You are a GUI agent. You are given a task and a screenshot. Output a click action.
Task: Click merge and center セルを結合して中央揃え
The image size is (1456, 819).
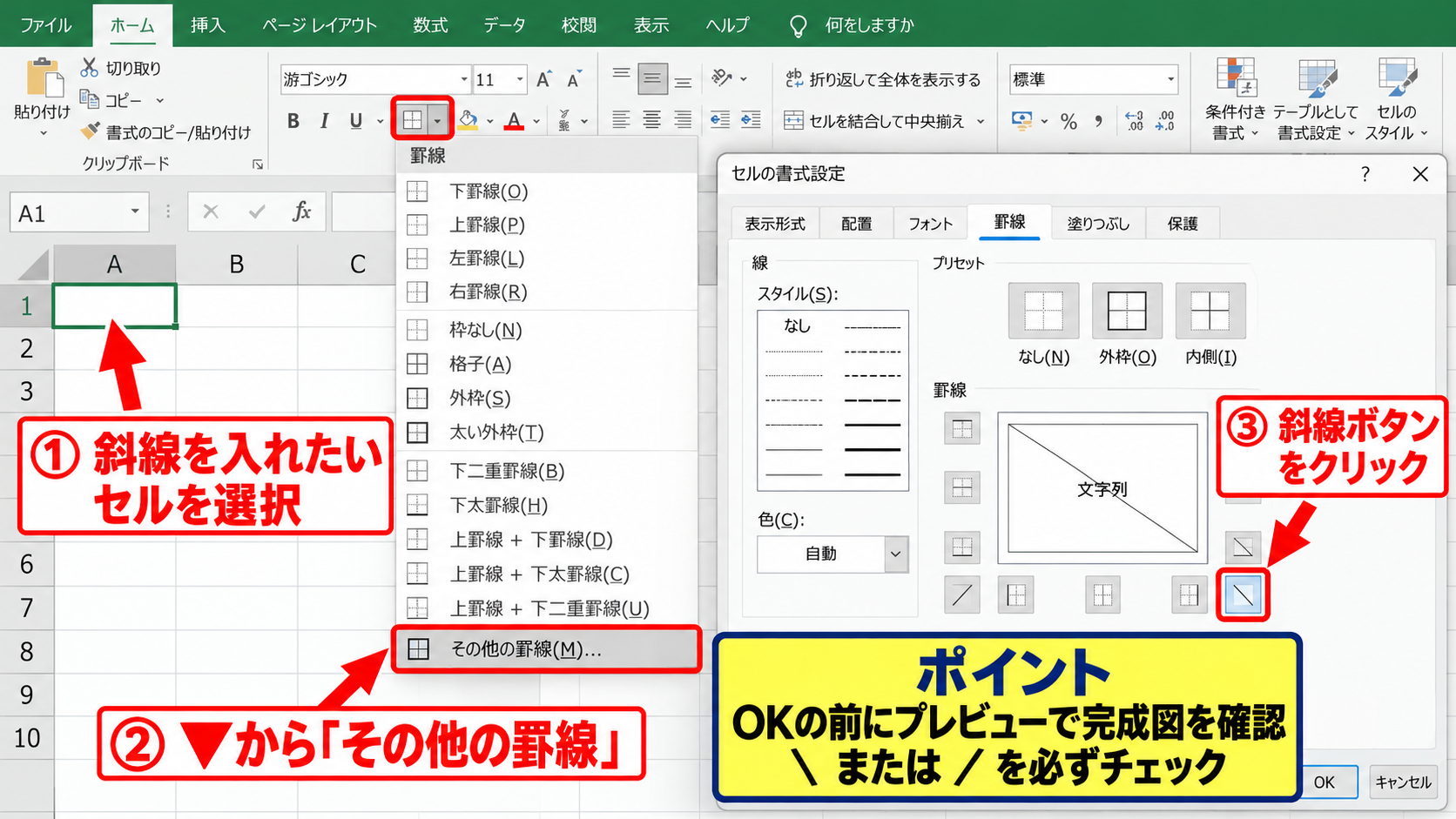pyautogui.click(x=874, y=121)
